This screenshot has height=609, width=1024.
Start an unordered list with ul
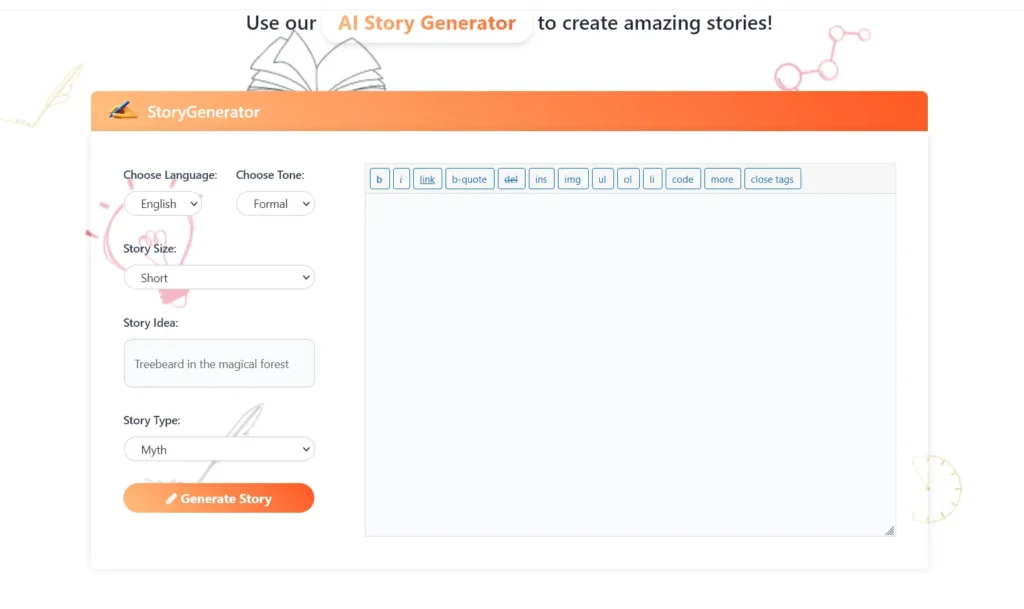tap(602, 178)
